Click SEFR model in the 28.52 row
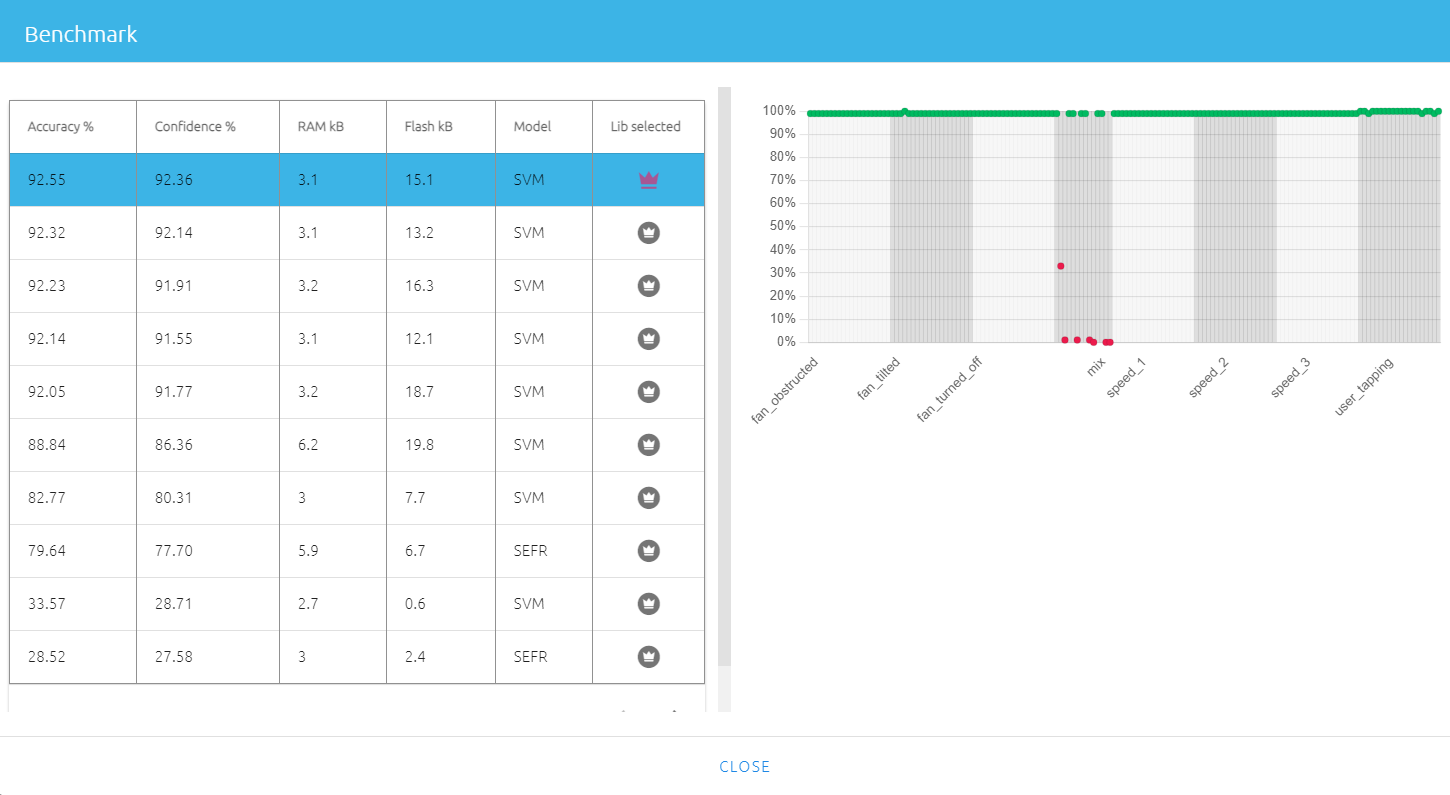 530,657
